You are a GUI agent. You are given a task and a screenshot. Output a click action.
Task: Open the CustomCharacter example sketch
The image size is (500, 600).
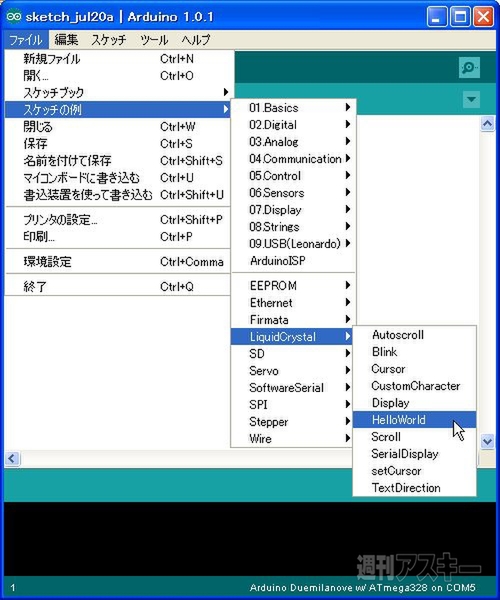coord(414,386)
